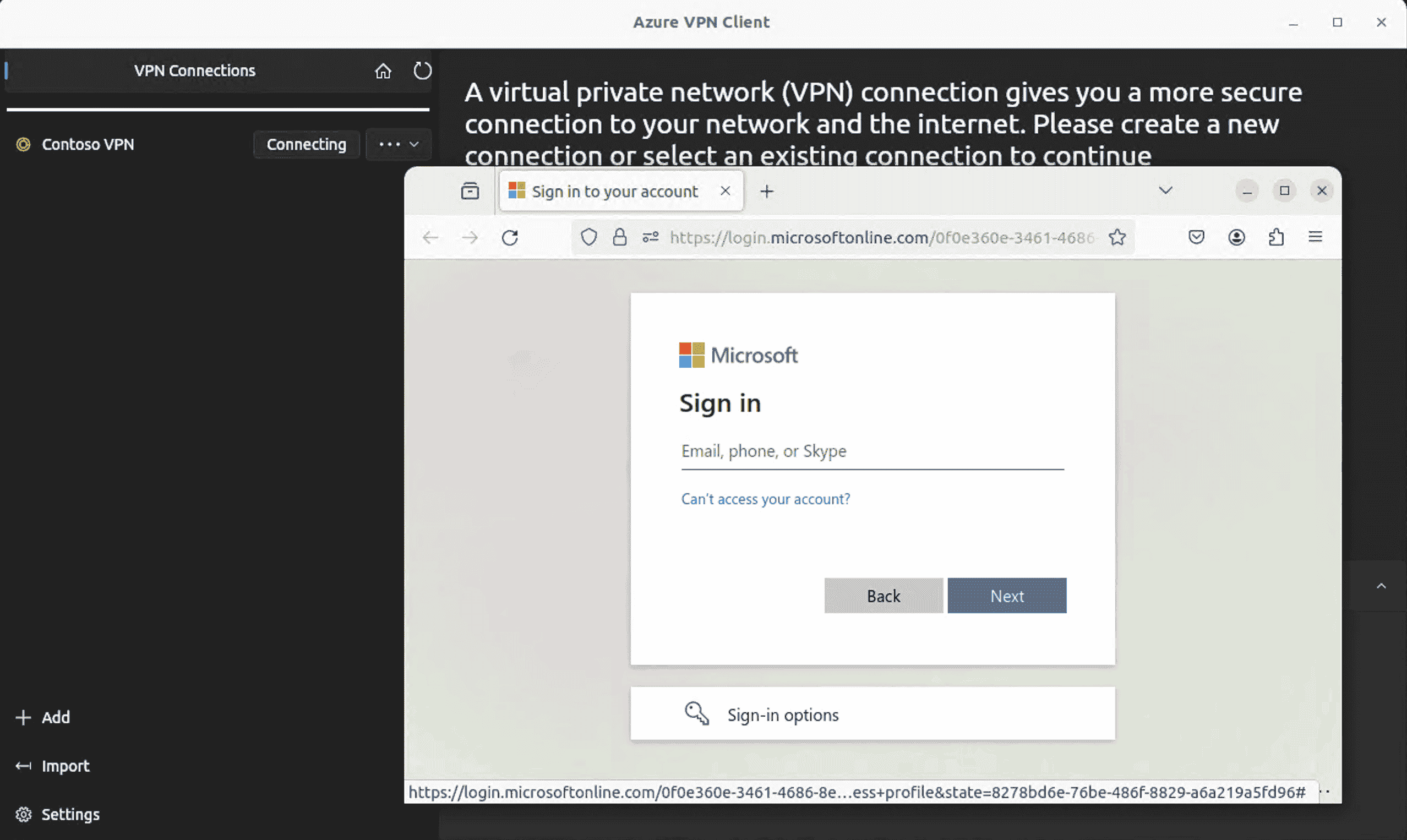Viewport: 1407px width, 840px height.
Task: Open site permissions icon in address bar
Action: (650, 237)
